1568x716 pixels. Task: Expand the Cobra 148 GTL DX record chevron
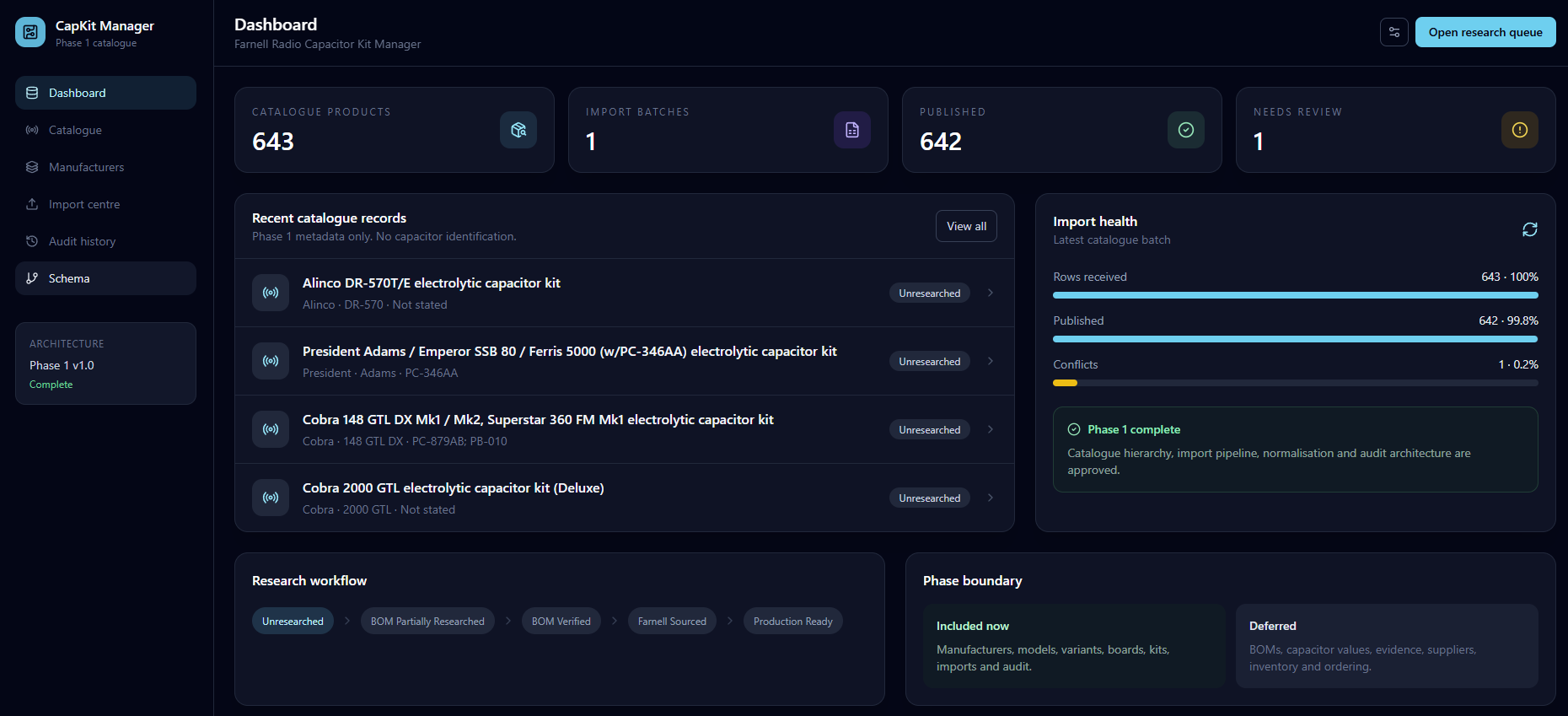[991, 429]
